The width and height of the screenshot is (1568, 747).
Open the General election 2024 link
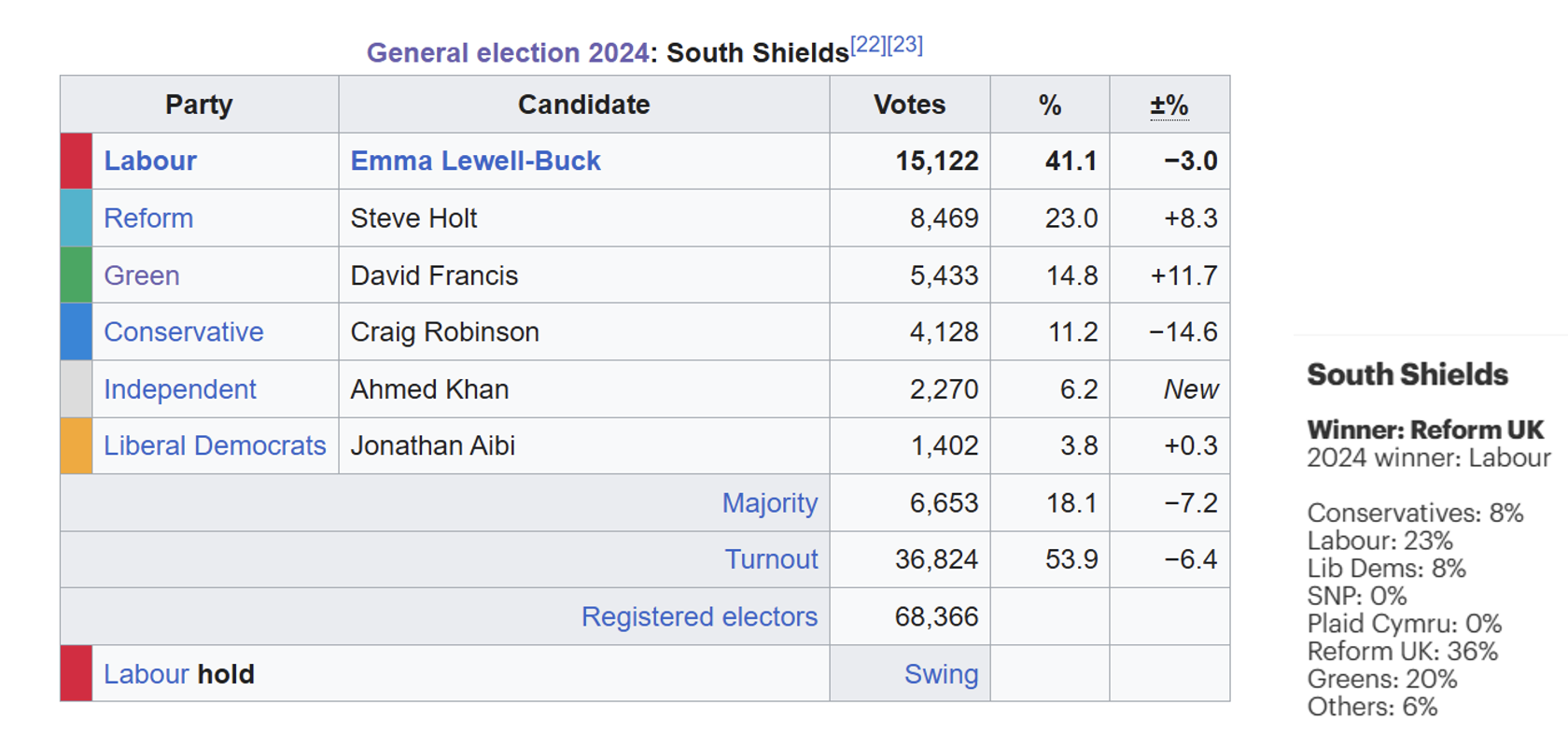[507, 52]
